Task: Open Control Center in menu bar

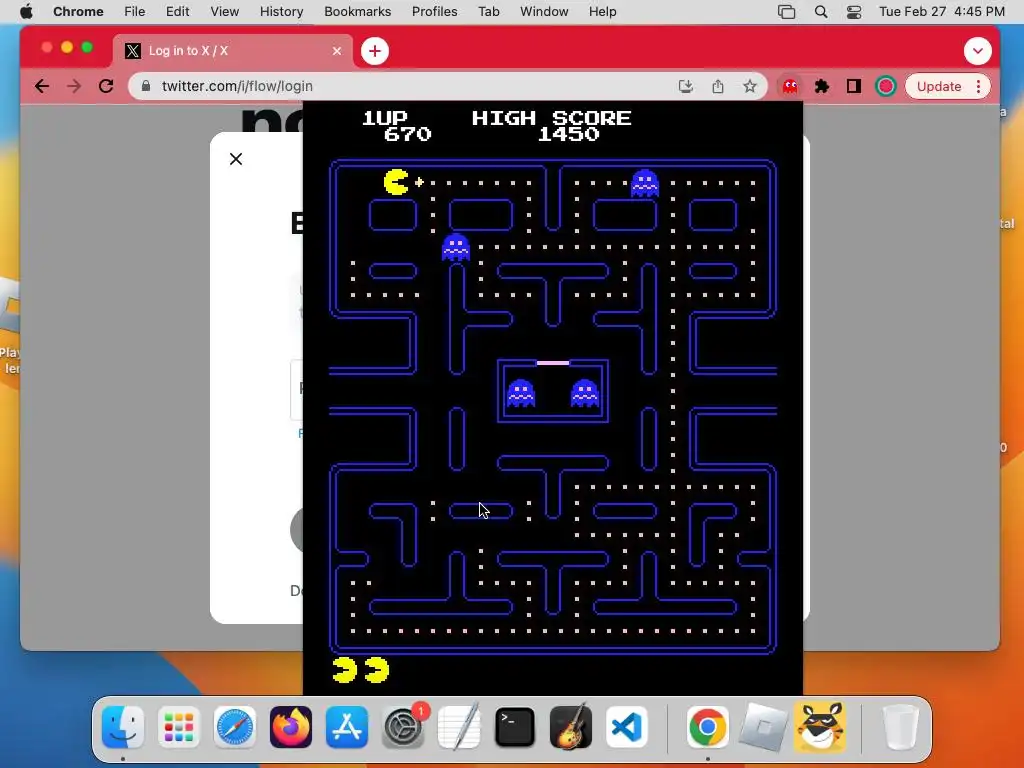Action: 854,12
